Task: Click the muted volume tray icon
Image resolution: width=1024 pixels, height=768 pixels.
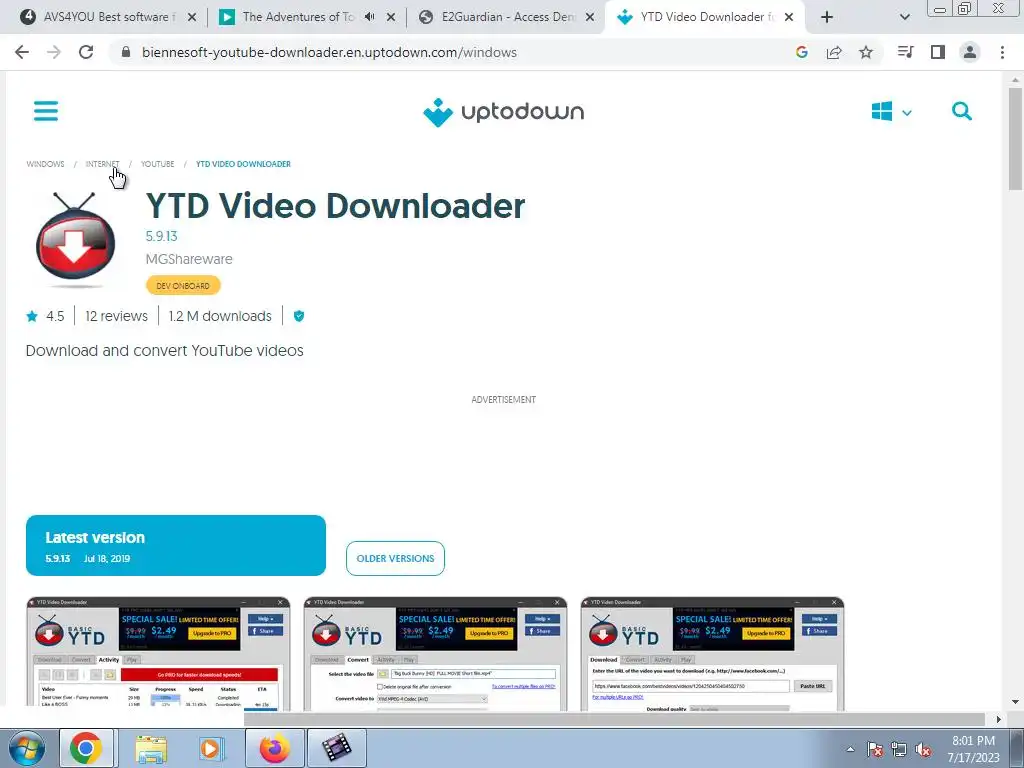Action: (923, 750)
